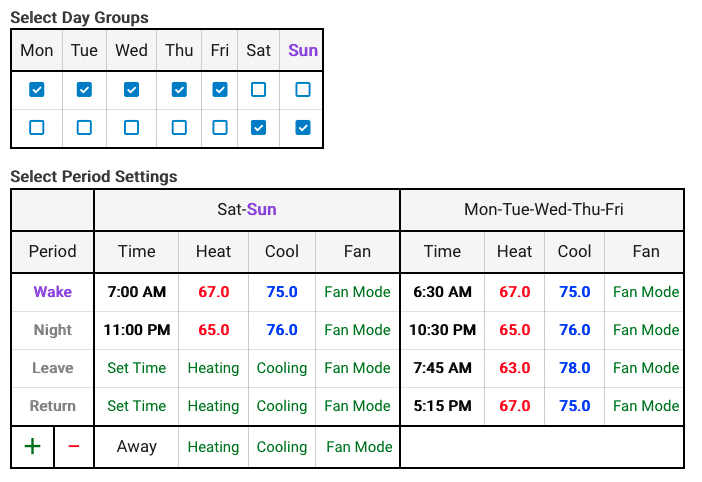The image size is (702, 482).
Task: Click the Sat-Sun group header
Action: pos(247,209)
